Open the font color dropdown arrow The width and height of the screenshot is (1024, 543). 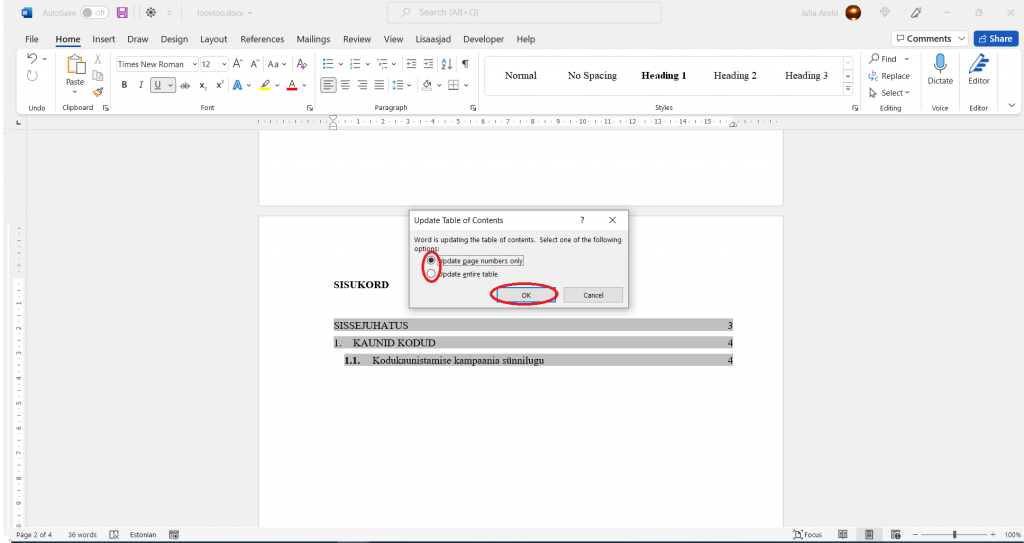[x=304, y=85]
